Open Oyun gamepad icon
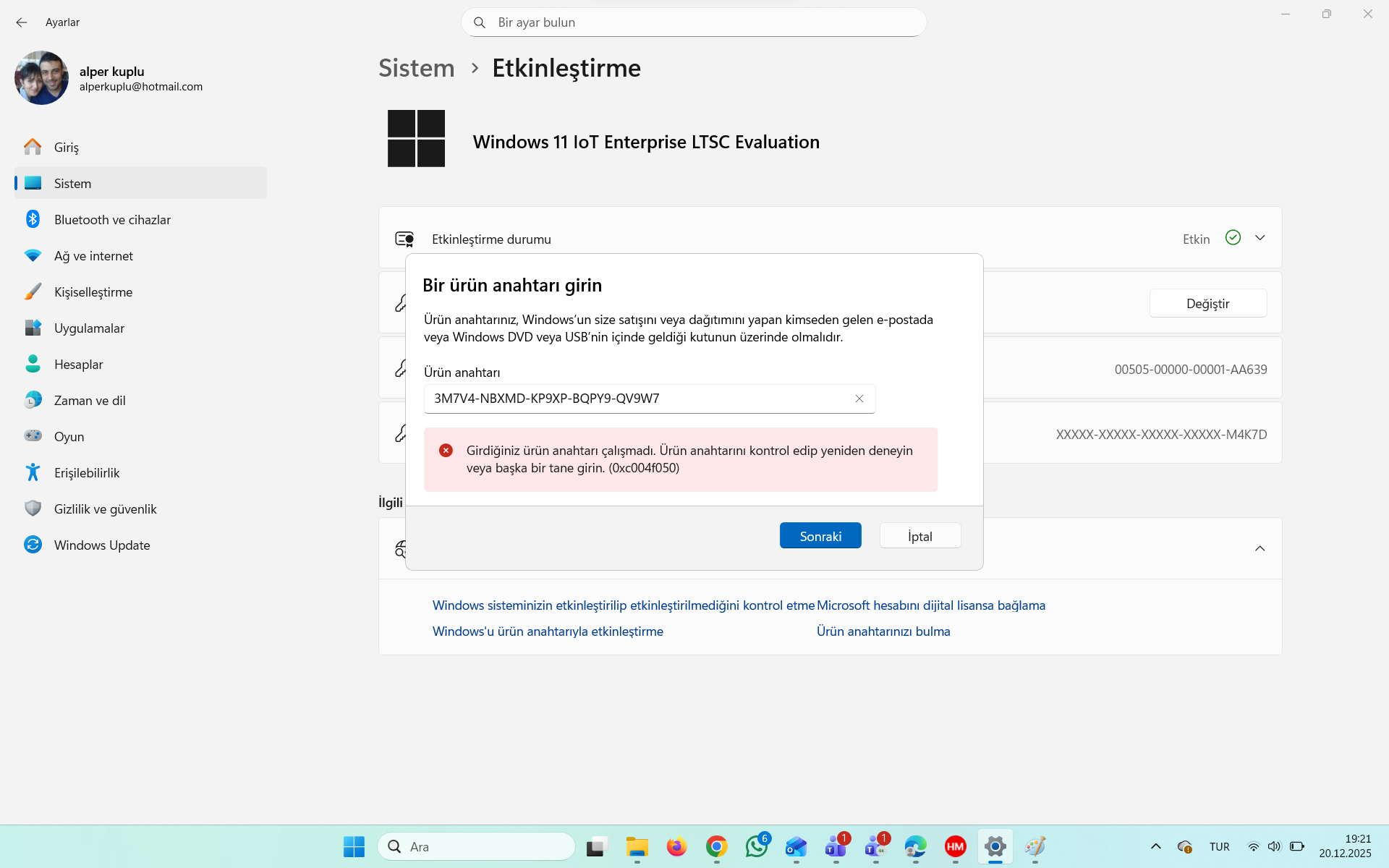The width and height of the screenshot is (1389, 868). click(x=33, y=435)
